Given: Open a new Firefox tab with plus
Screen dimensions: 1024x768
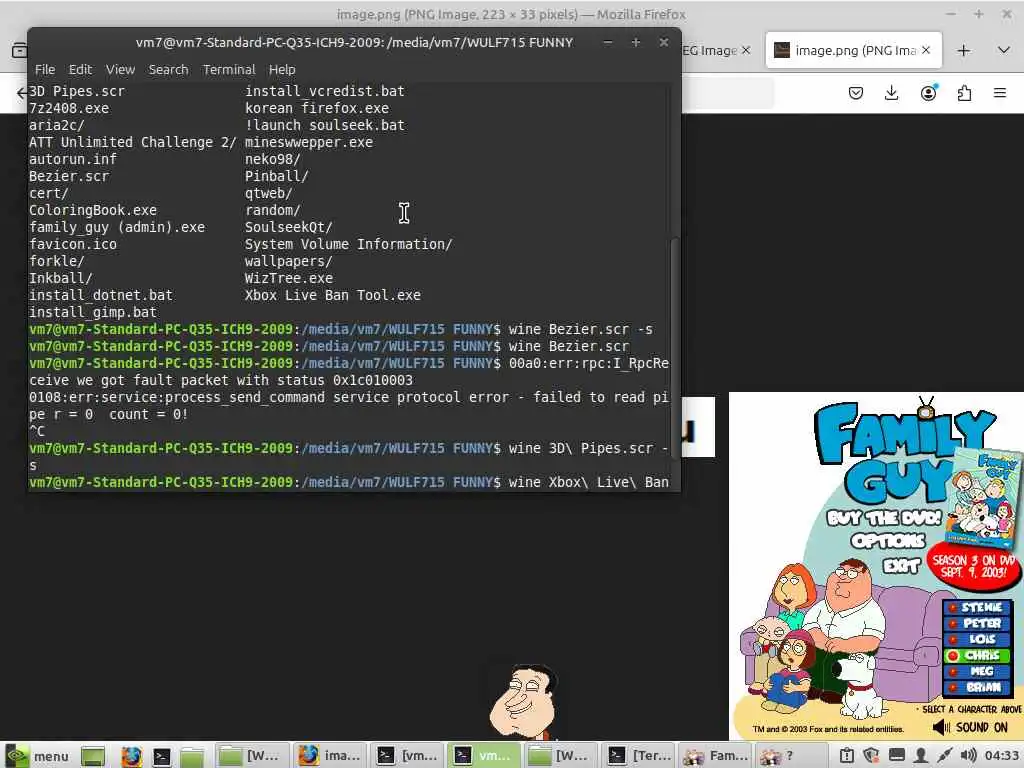Looking at the screenshot, I should point(964,50).
